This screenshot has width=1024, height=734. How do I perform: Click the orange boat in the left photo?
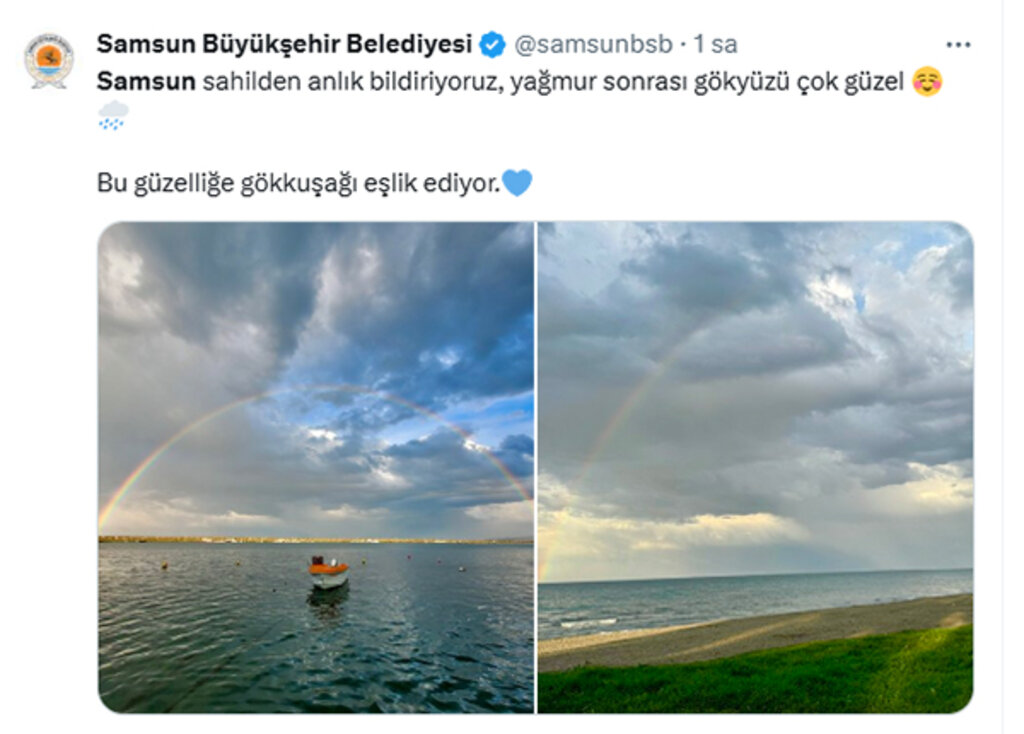click(328, 572)
